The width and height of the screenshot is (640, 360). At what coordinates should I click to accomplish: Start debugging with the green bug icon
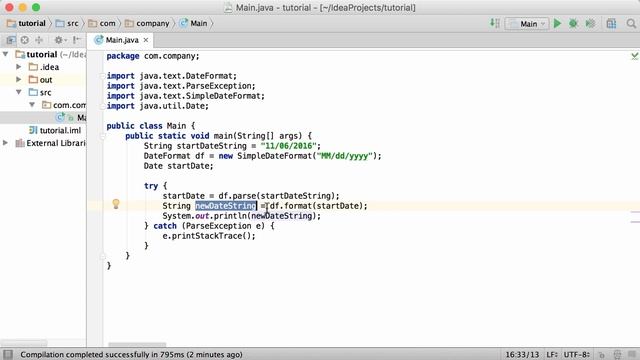573,24
